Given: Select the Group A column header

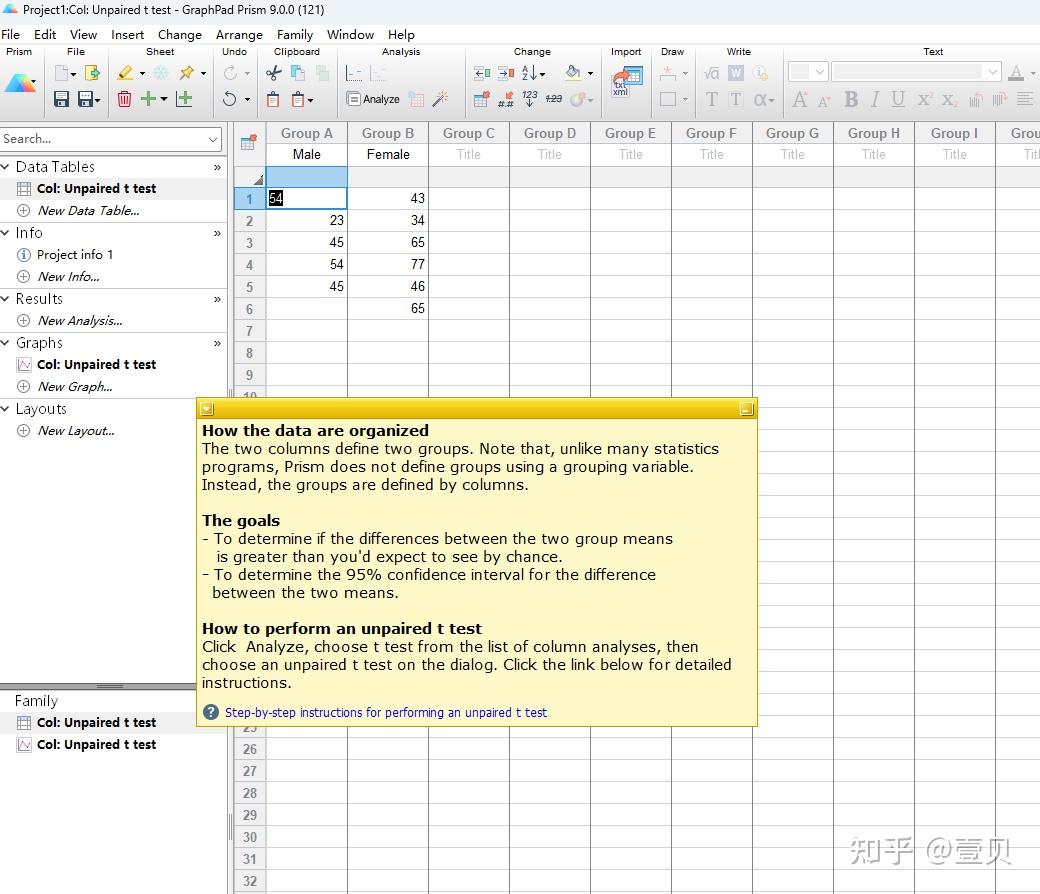Looking at the screenshot, I should [306, 133].
